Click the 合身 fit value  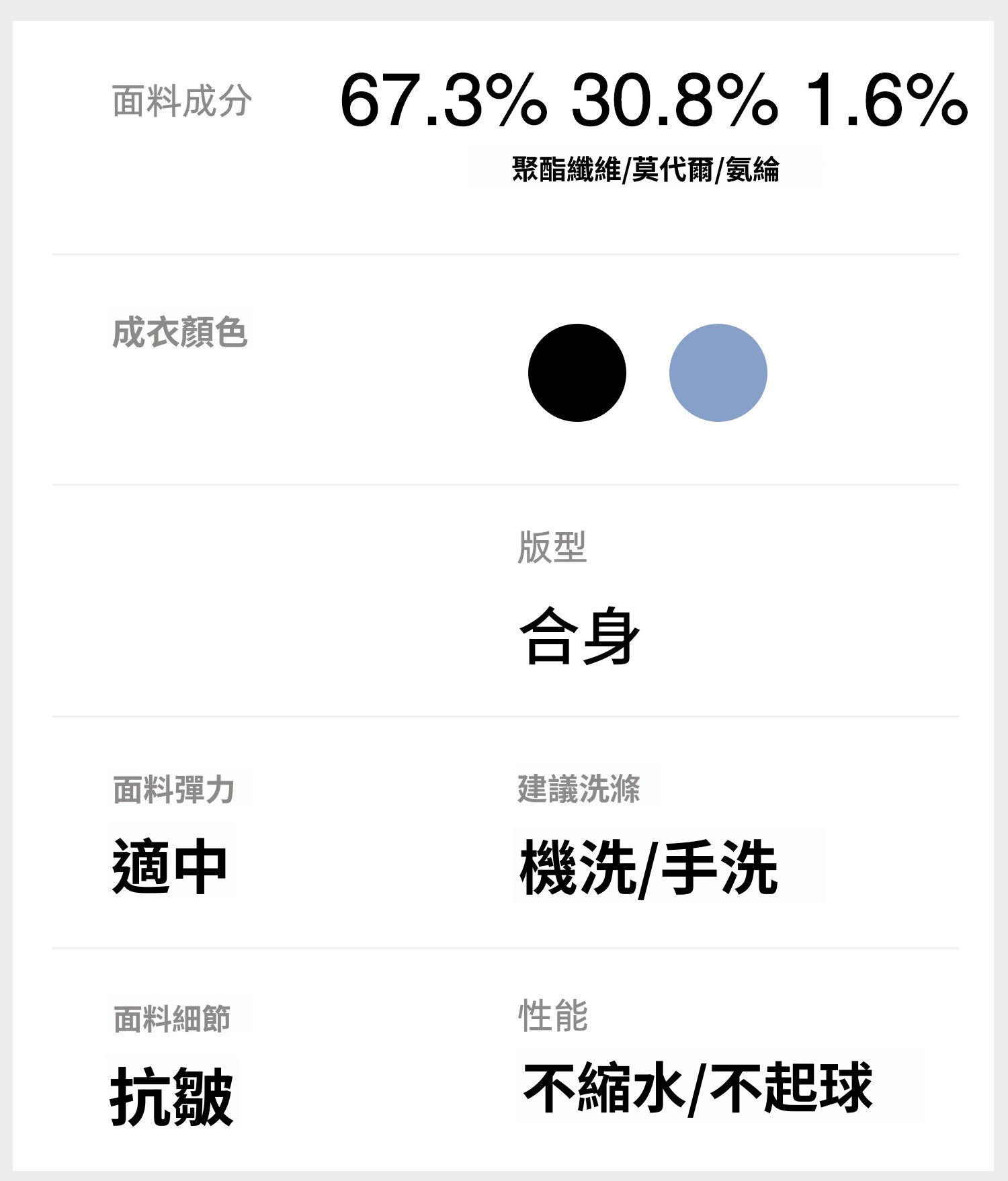coord(579,636)
